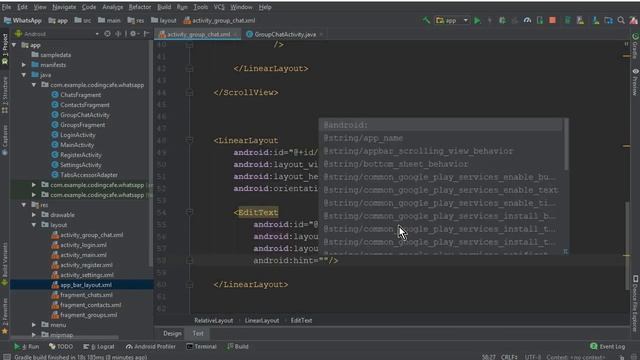Open the Captures side panel

point(4,140)
